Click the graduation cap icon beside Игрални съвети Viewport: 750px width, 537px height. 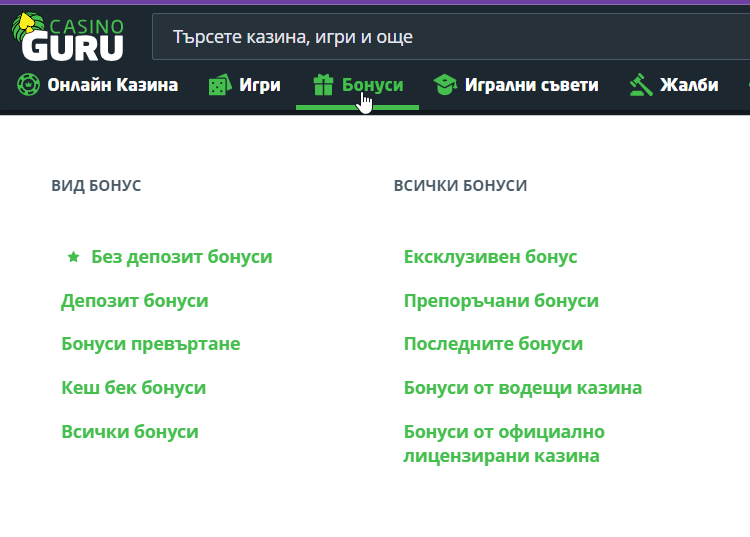pyautogui.click(x=445, y=85)
